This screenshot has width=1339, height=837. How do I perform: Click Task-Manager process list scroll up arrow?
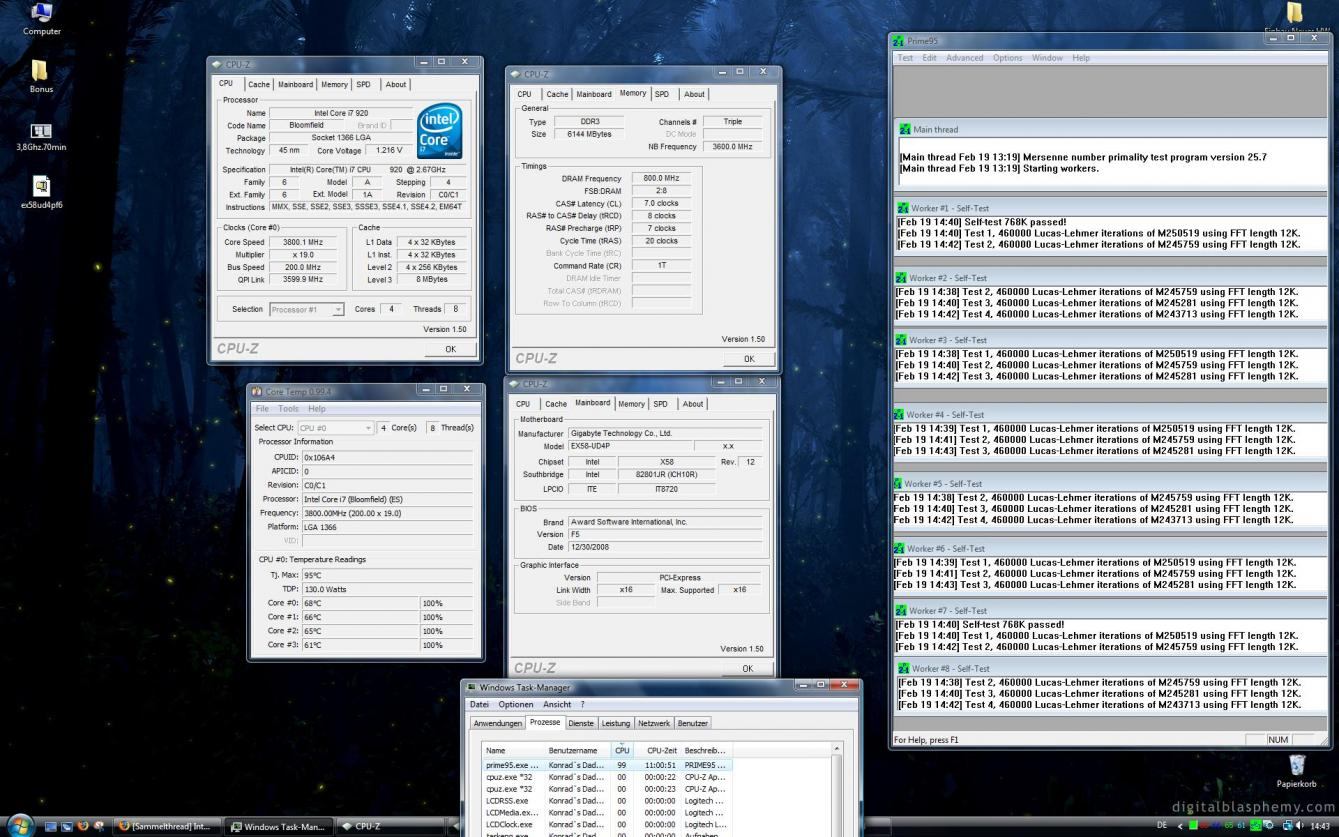pos(837,749)
